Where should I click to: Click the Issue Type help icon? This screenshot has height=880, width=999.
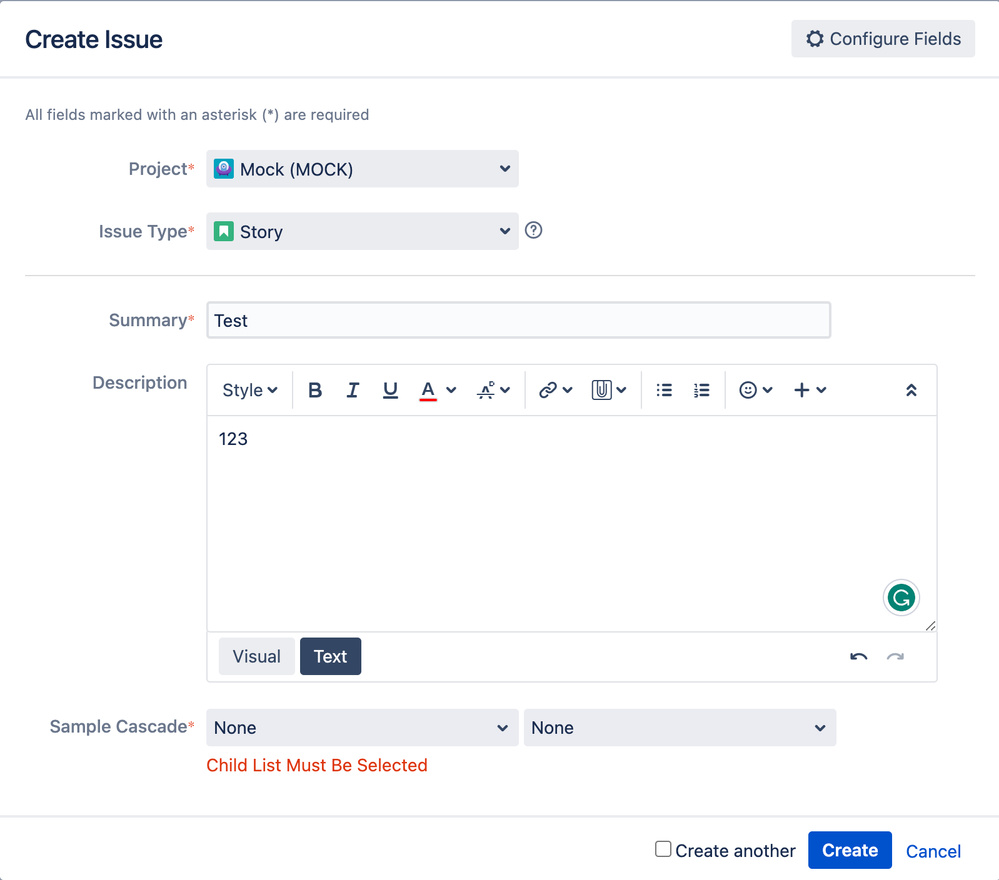(533, 230)
